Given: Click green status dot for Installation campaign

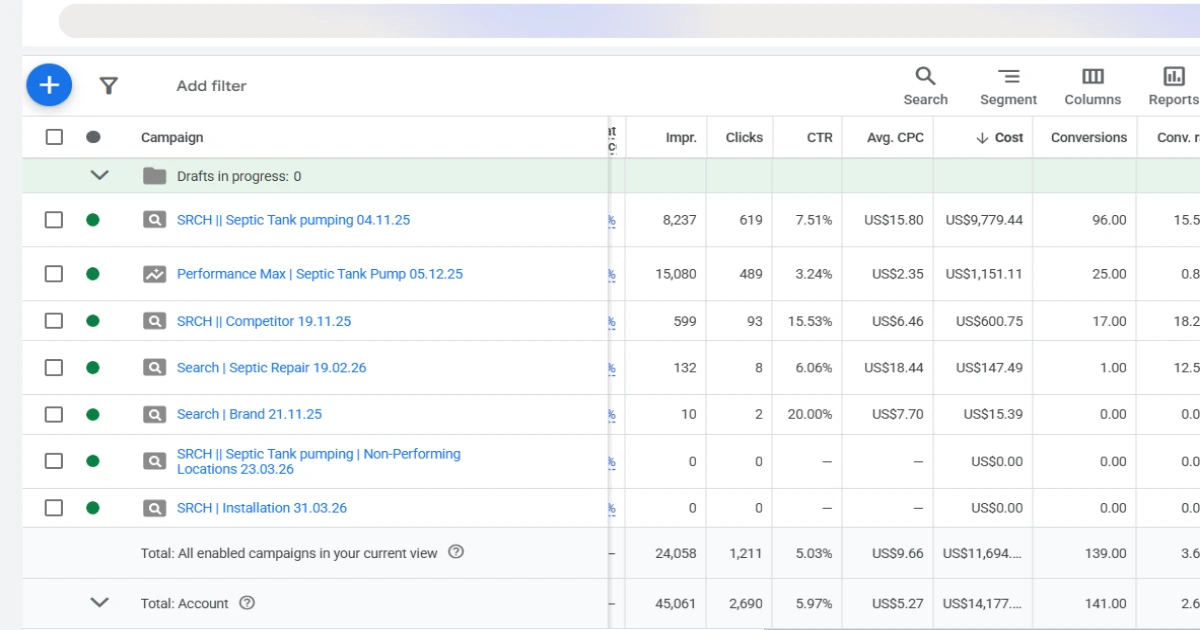Looking at the screenshot, I should point(93,508).
